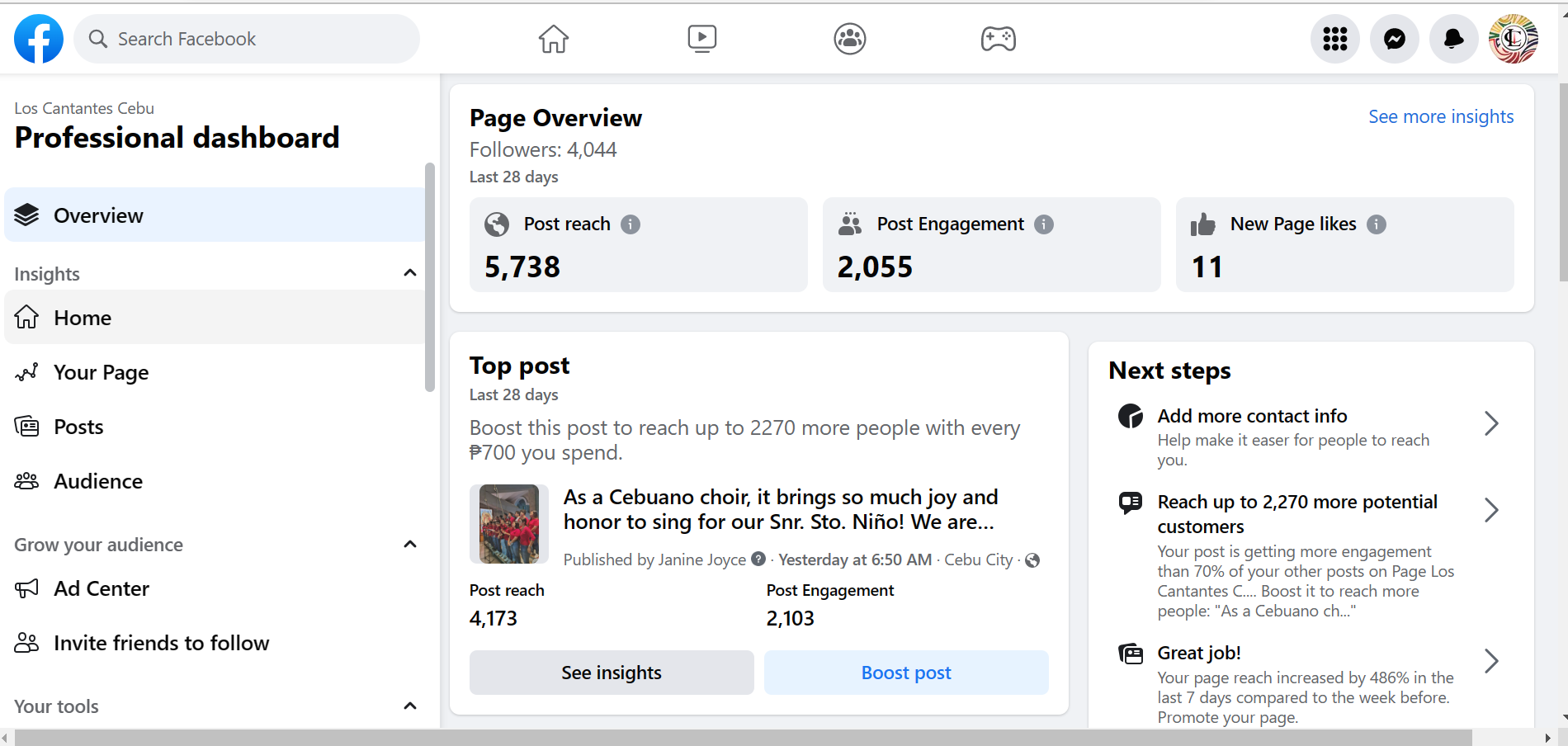Image resolution: width=1568 pixels, height=746 pixels.
Task: Open Audience in the Insights menu
Action: [97, 481]
